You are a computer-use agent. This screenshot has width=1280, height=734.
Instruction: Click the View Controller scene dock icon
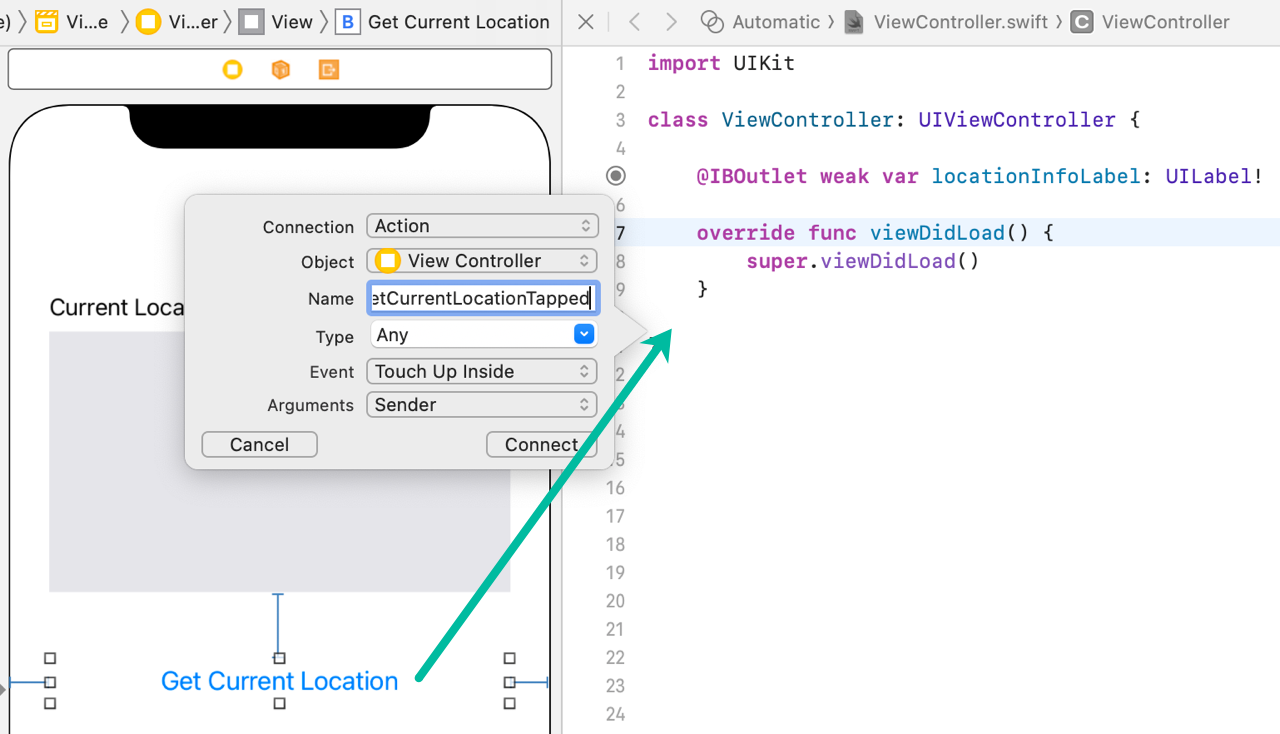pos(232,69)
